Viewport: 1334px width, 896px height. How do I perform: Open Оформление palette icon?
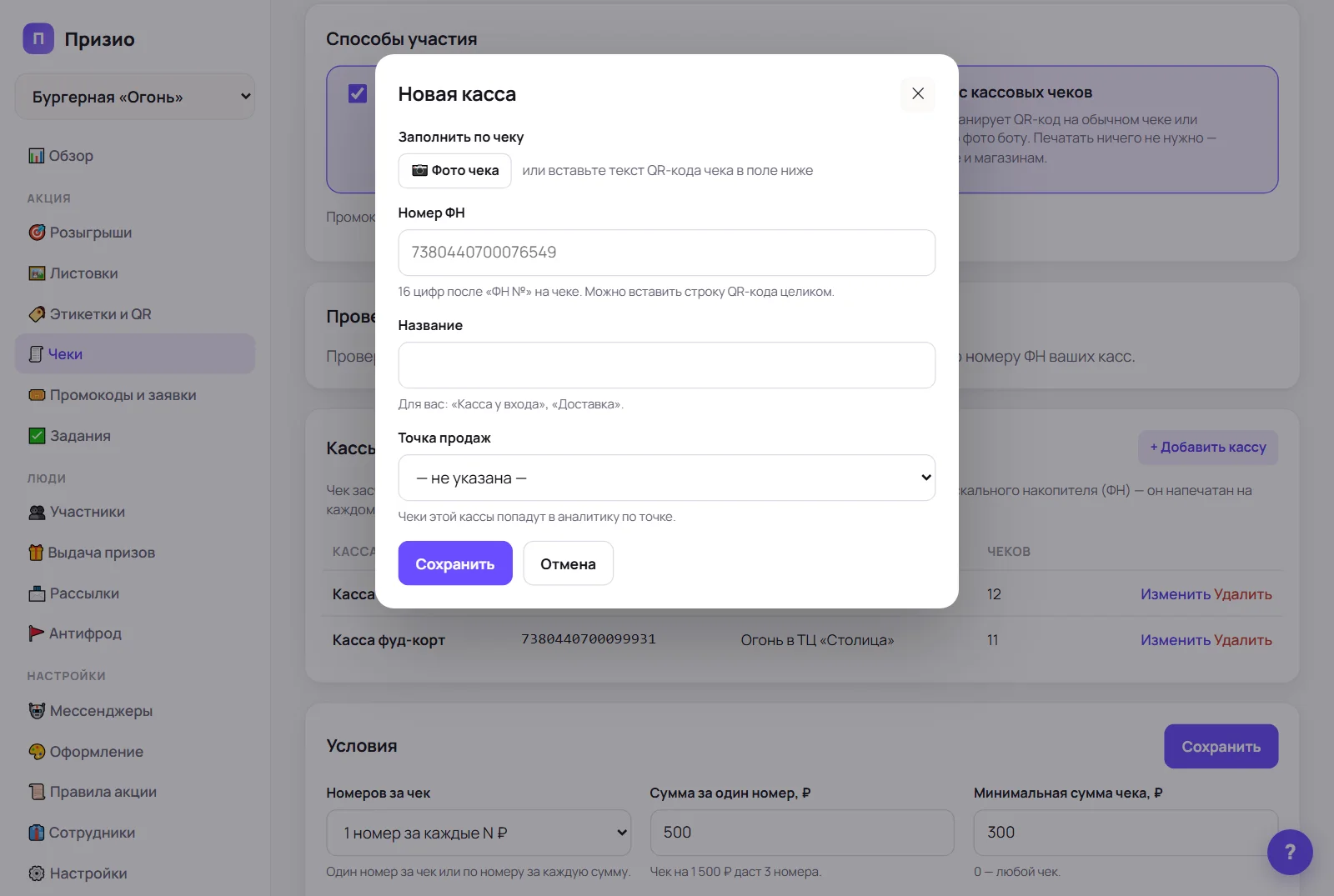click(x=37, y=752)
